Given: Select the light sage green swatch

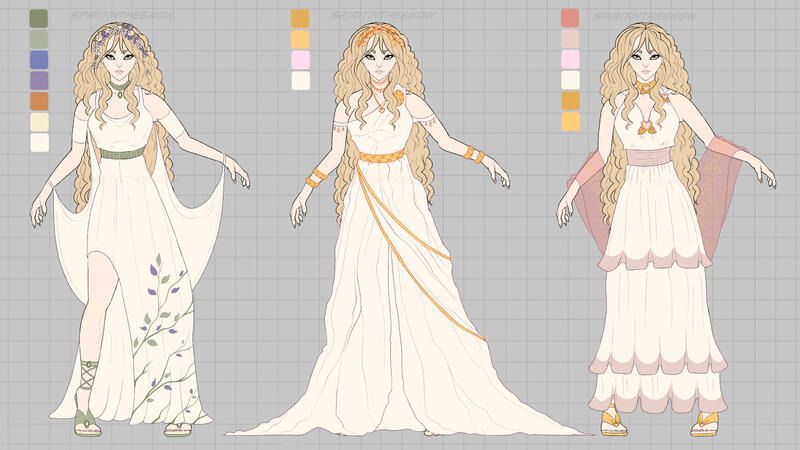Looking at the screenshot, I should [39, 39].
